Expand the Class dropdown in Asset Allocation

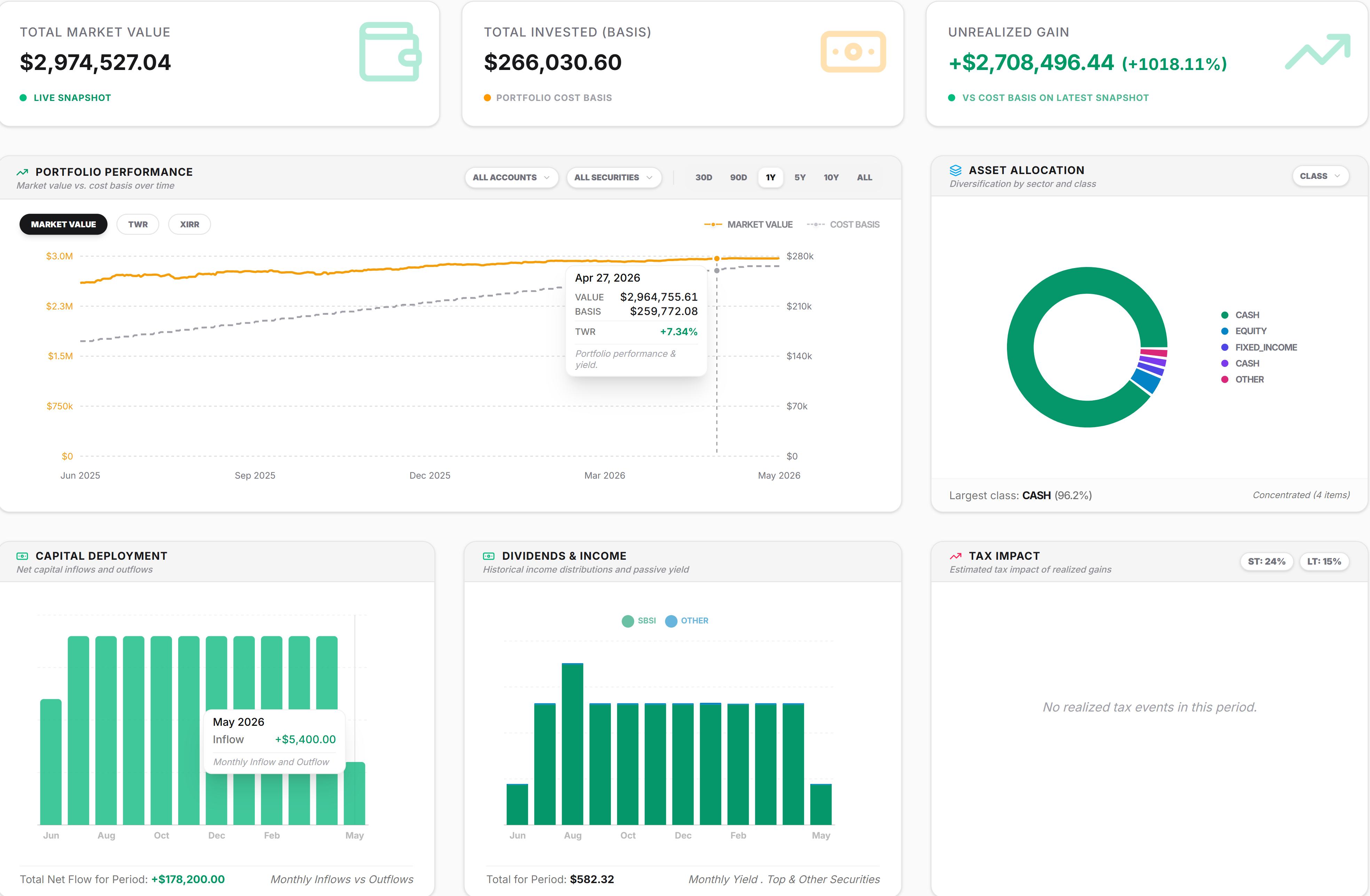(x=1320, y=176)
